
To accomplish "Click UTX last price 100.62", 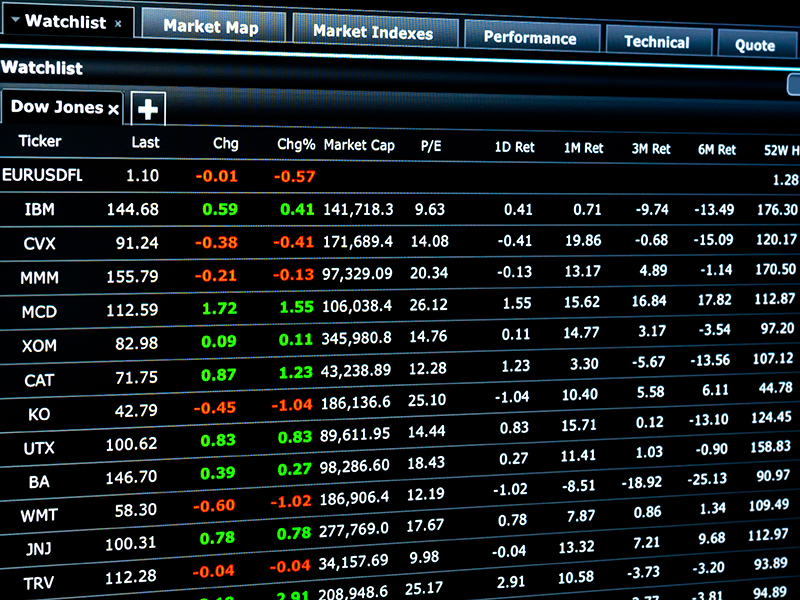I will pyautogui.click(x=132, y=444).
